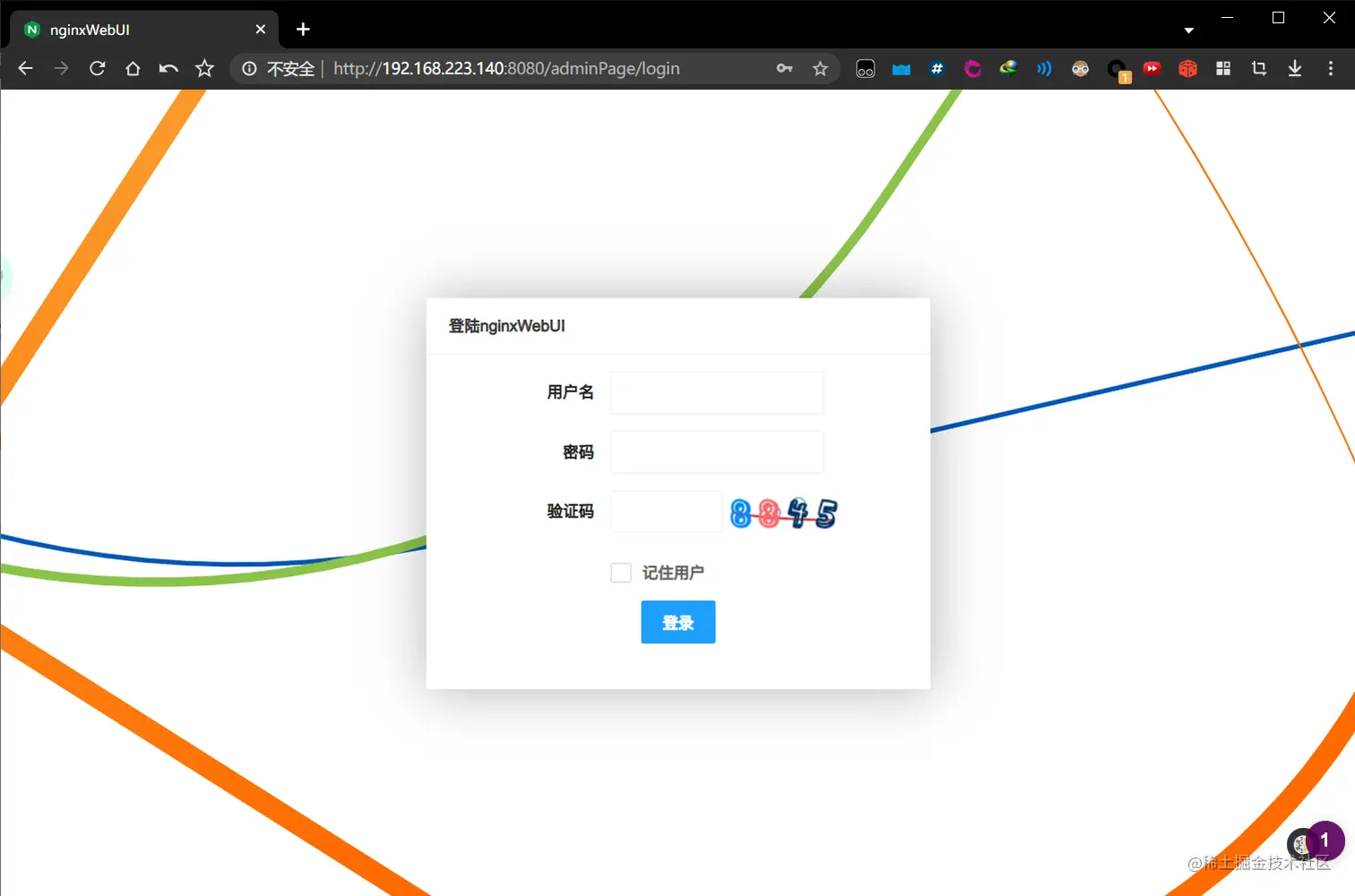The width and height of the screenshot is (1355, 896).
Task: Open a new browser tab
Action: pos(302,30)
